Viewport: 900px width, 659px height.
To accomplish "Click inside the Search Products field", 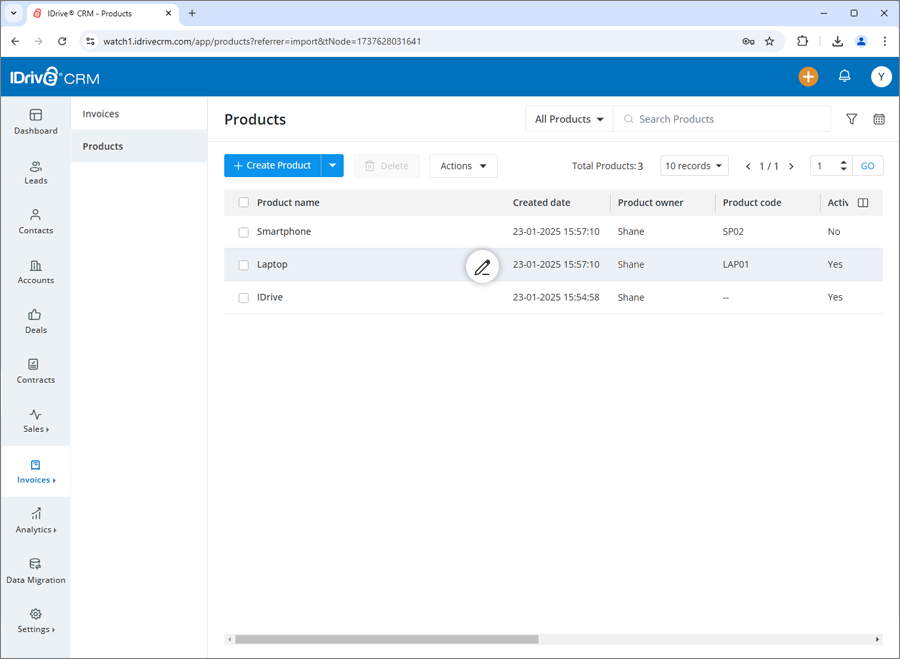I will 722,118.
